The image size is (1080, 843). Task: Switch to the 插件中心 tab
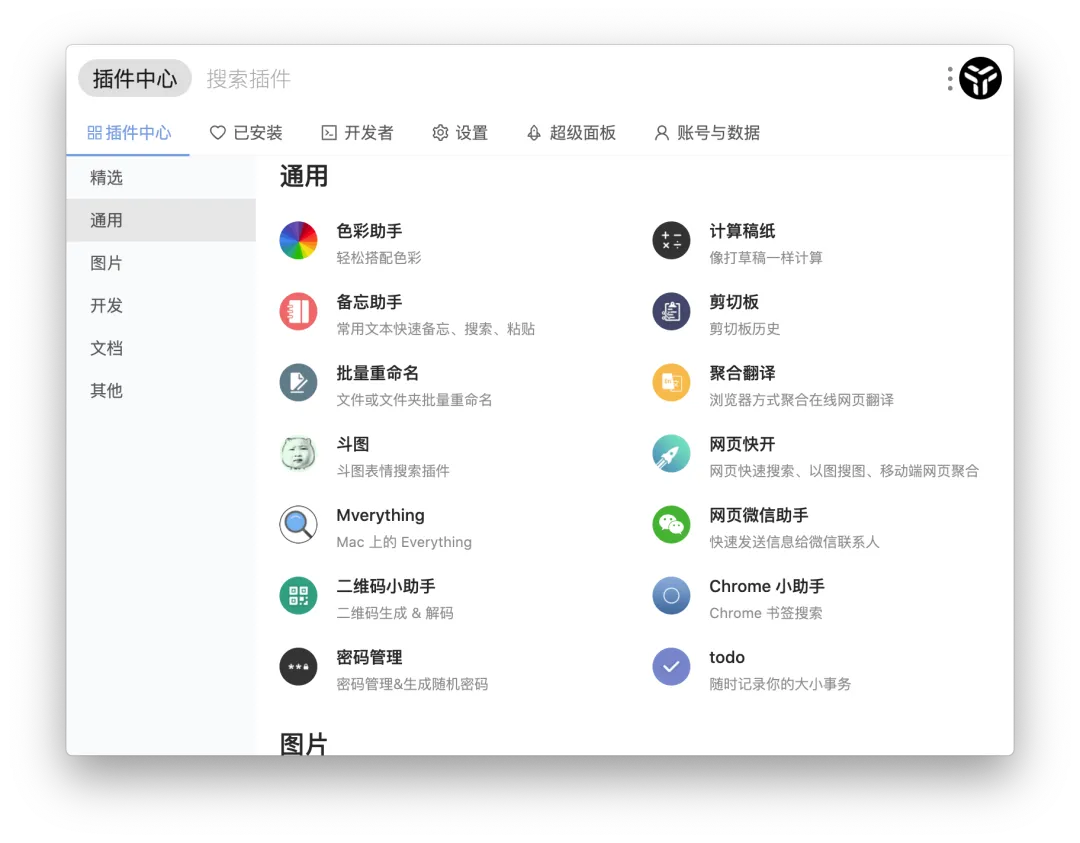click(129, 133)
